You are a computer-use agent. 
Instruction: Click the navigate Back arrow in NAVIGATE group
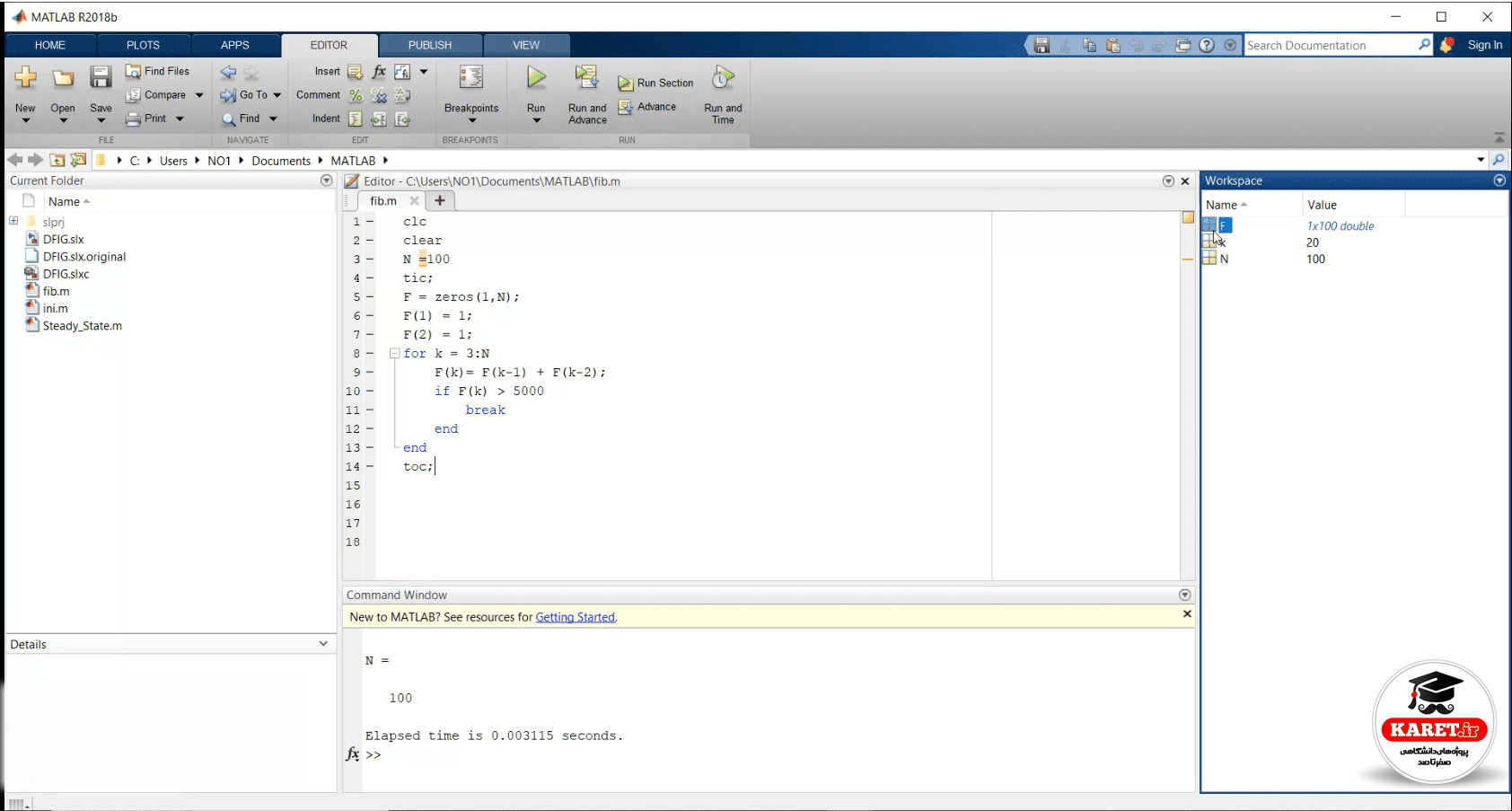pyautogui.click(x=228, y=72)
